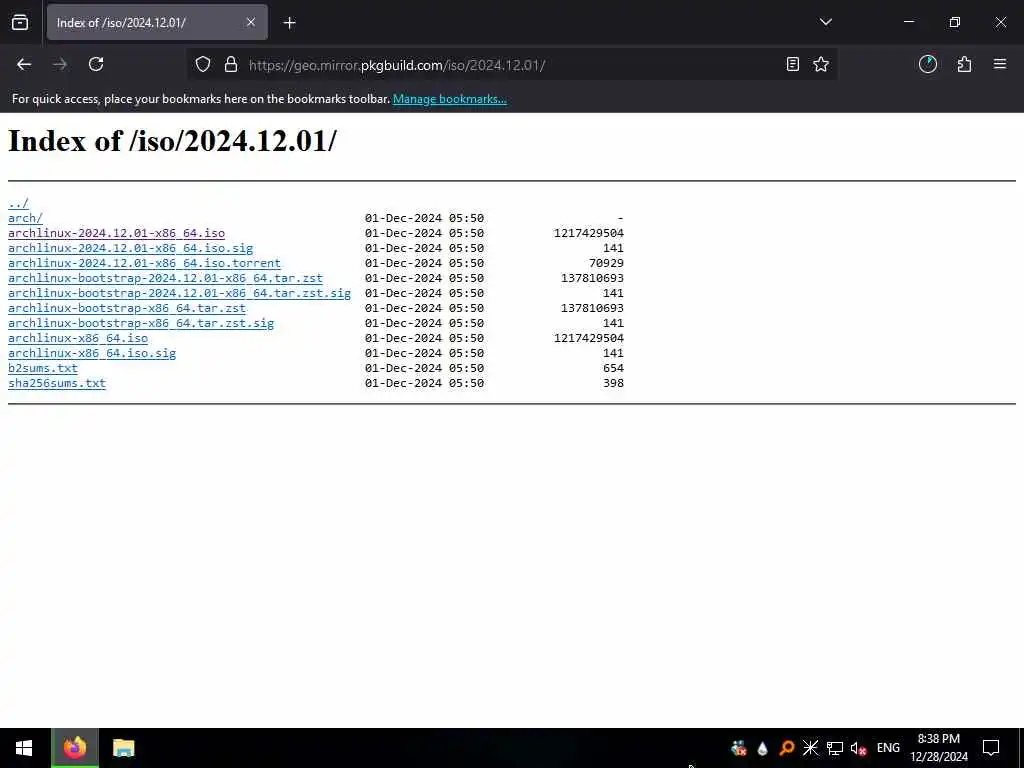Expand the list all tabs chevron

point(825,22)
